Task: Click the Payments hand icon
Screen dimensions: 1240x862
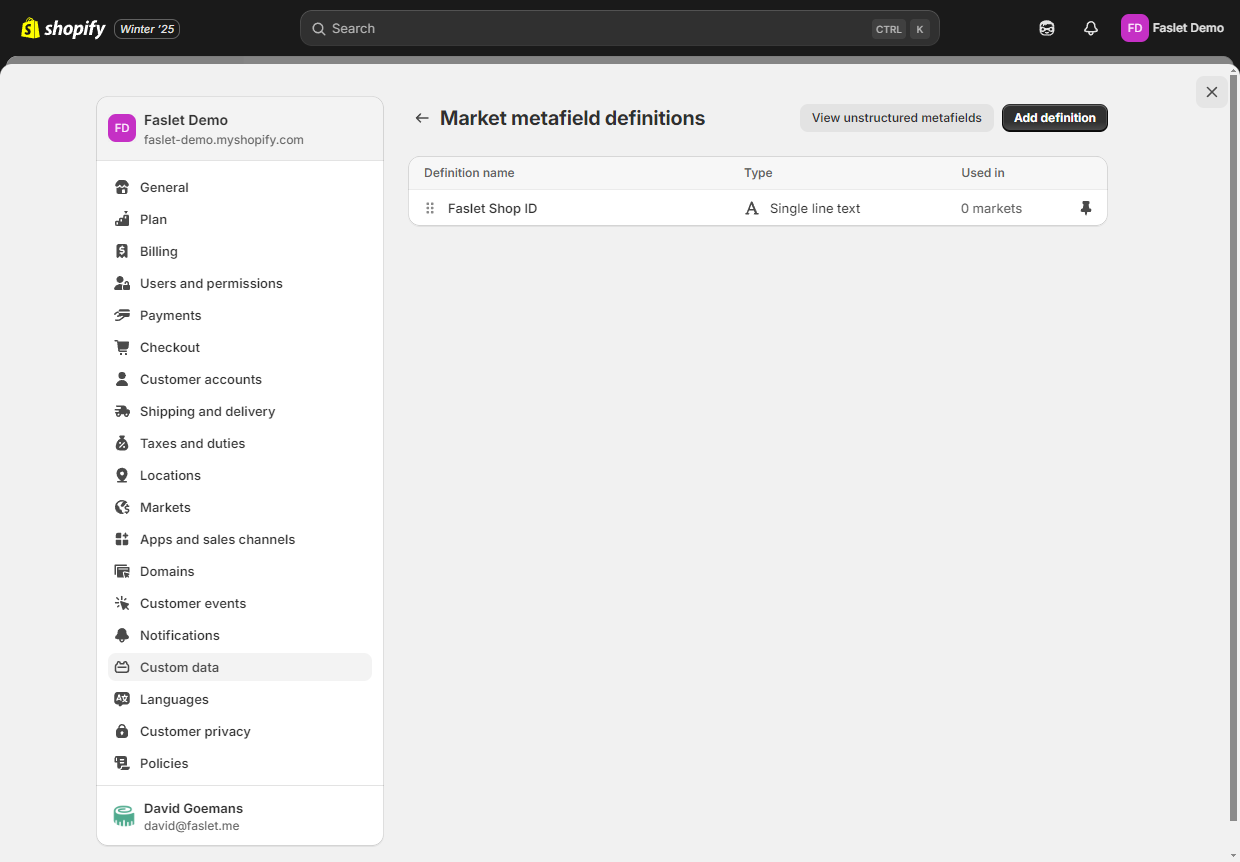Action: pyautogui.click(x=122, y=315)
